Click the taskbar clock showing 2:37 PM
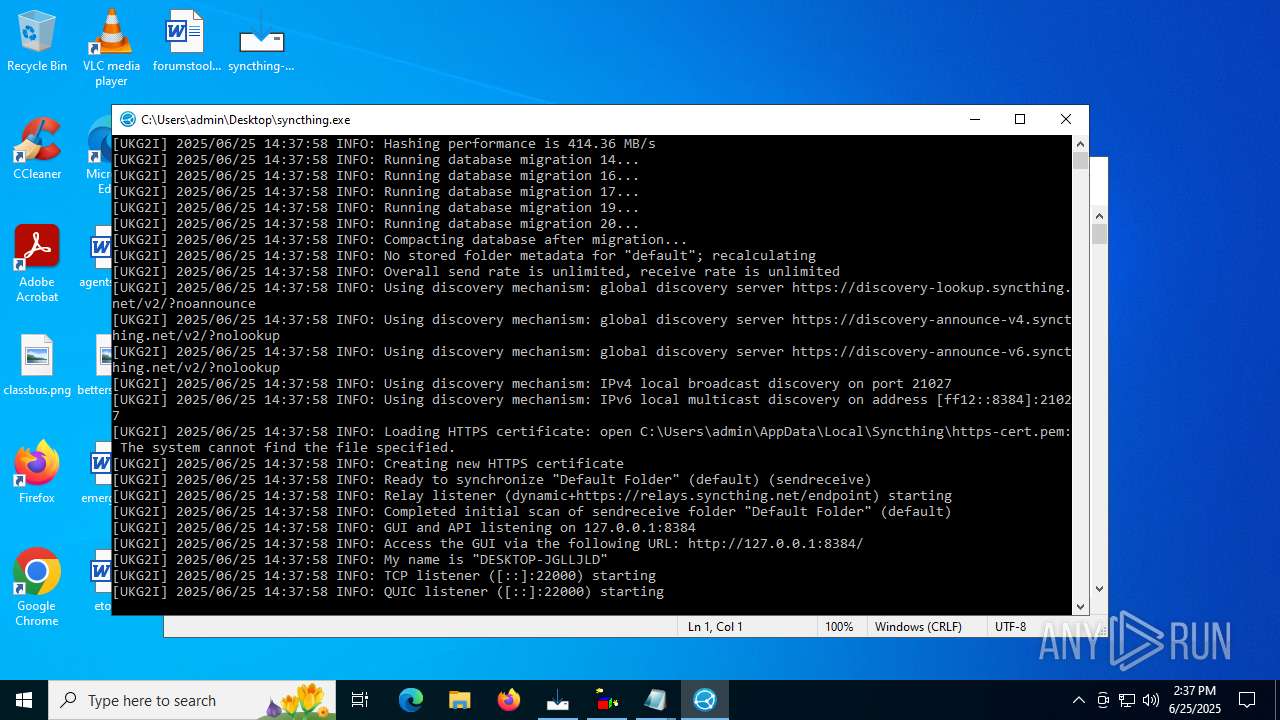 (x=1195, y=700)
